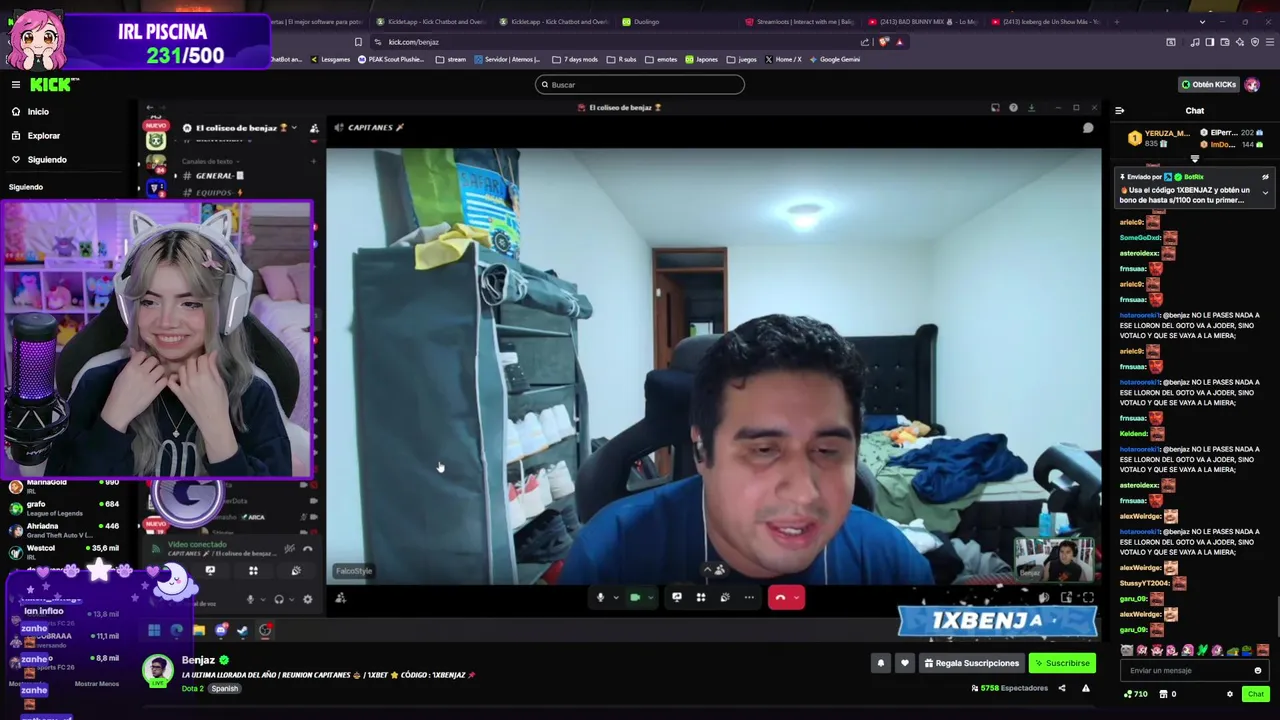Open the 7 days mods bookmark folder
Viewport: 1280px width, 720px height.
[x=576, y=59]
